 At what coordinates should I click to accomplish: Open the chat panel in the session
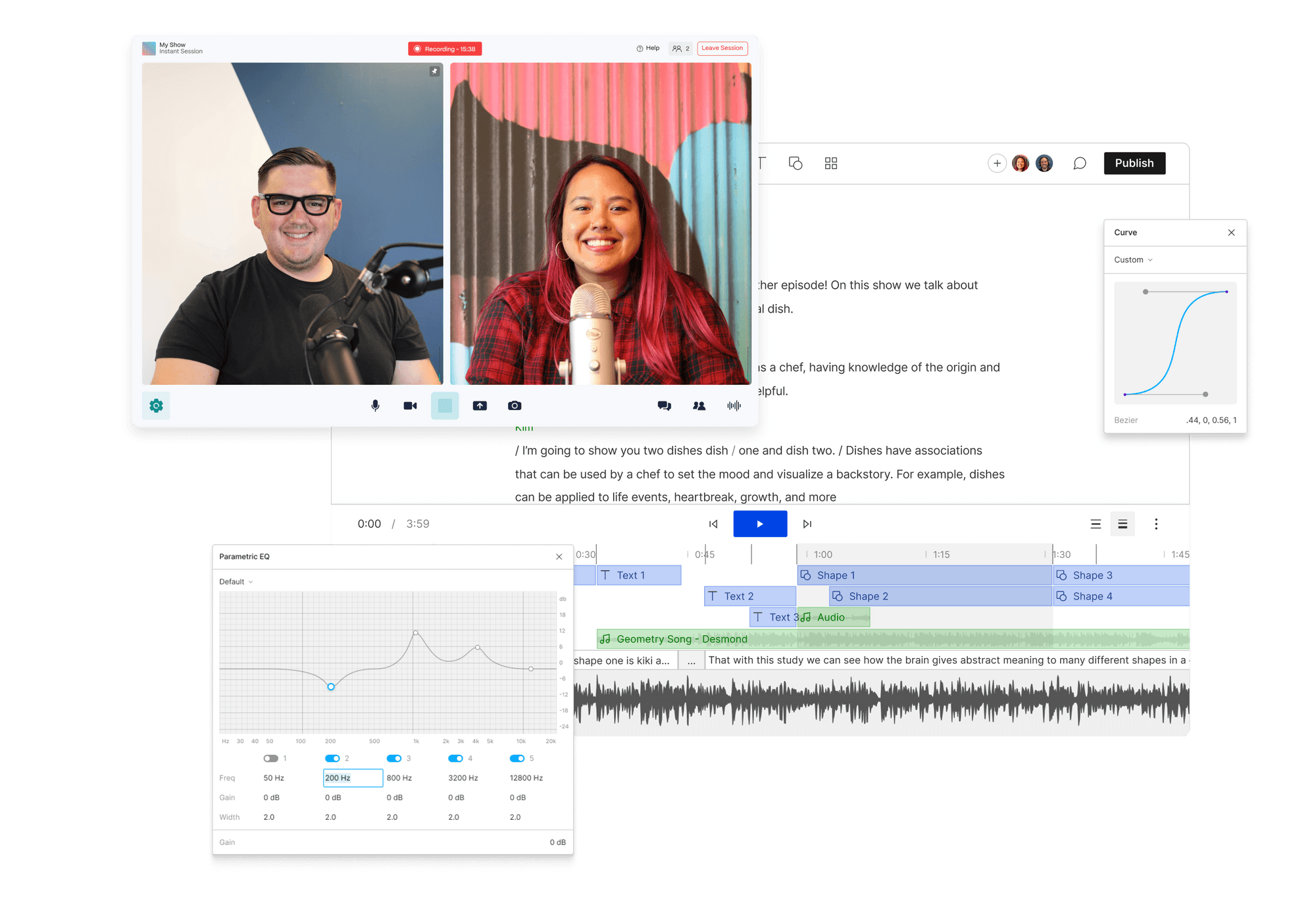coord(665,406)
